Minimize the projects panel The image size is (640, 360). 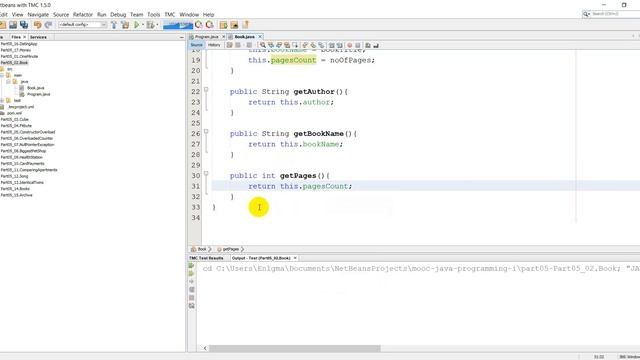click(x=182, y=37)
